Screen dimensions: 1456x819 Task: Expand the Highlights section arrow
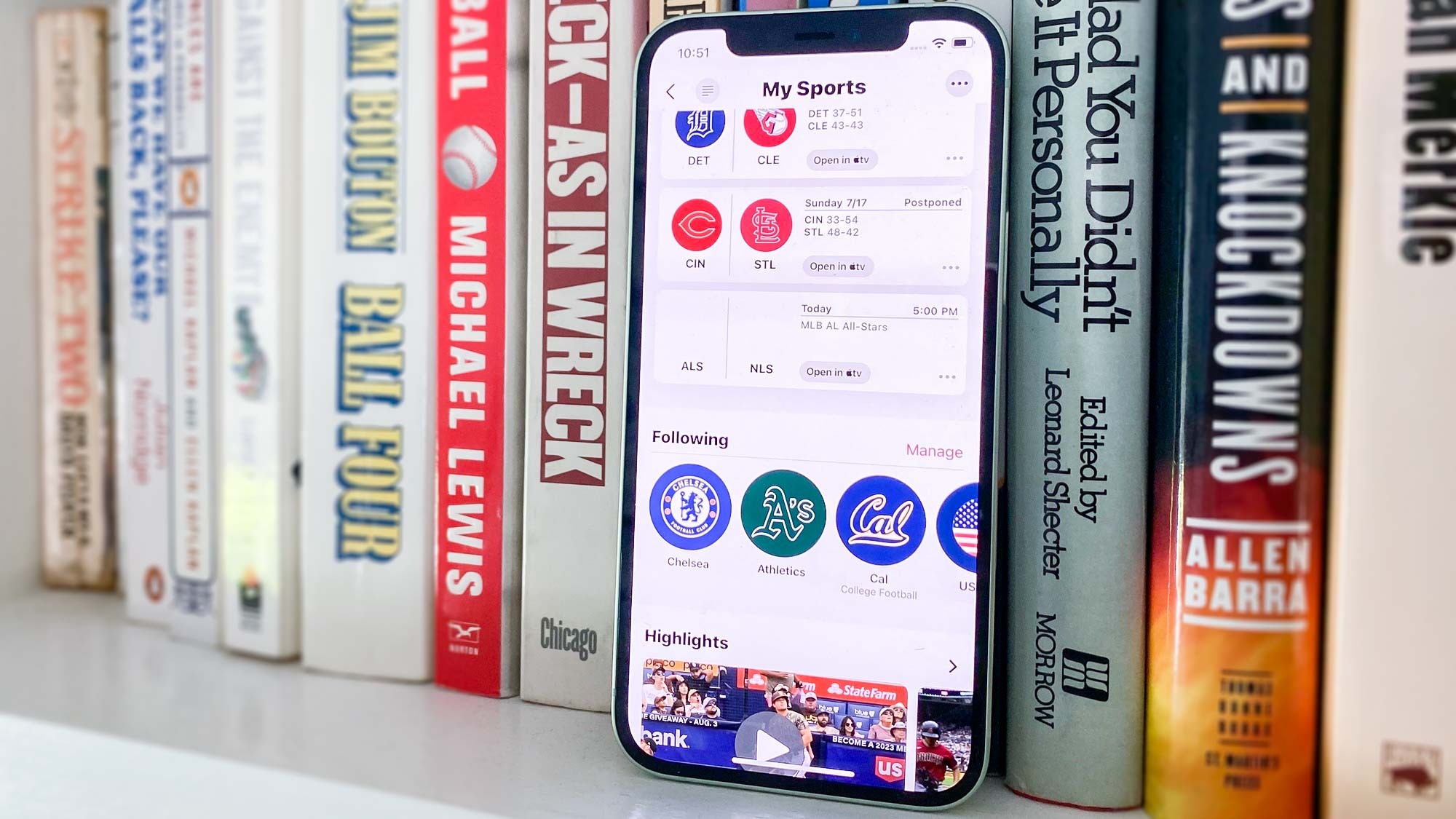952,666
